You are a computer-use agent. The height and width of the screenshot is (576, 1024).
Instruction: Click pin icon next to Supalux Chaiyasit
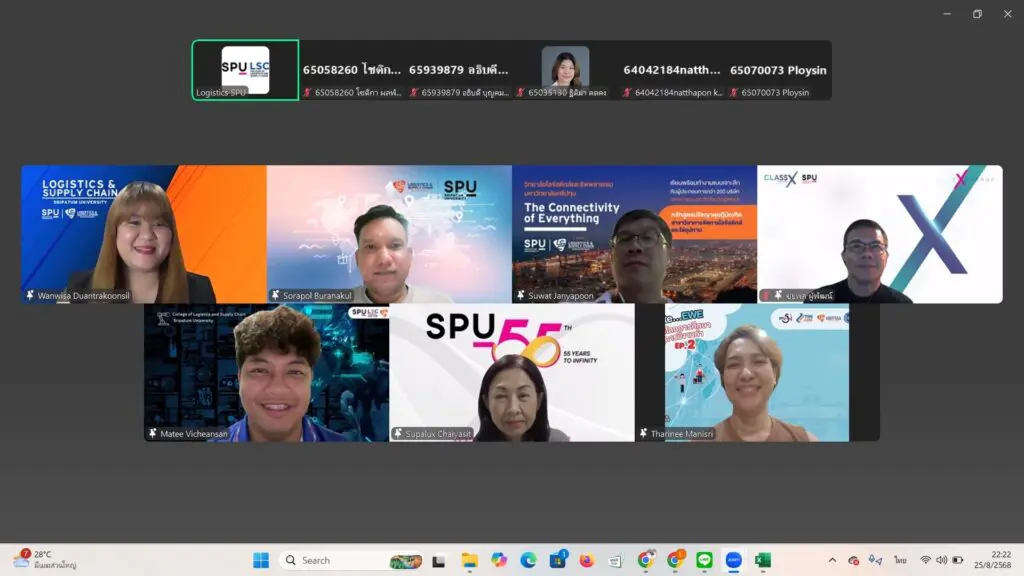398,433
